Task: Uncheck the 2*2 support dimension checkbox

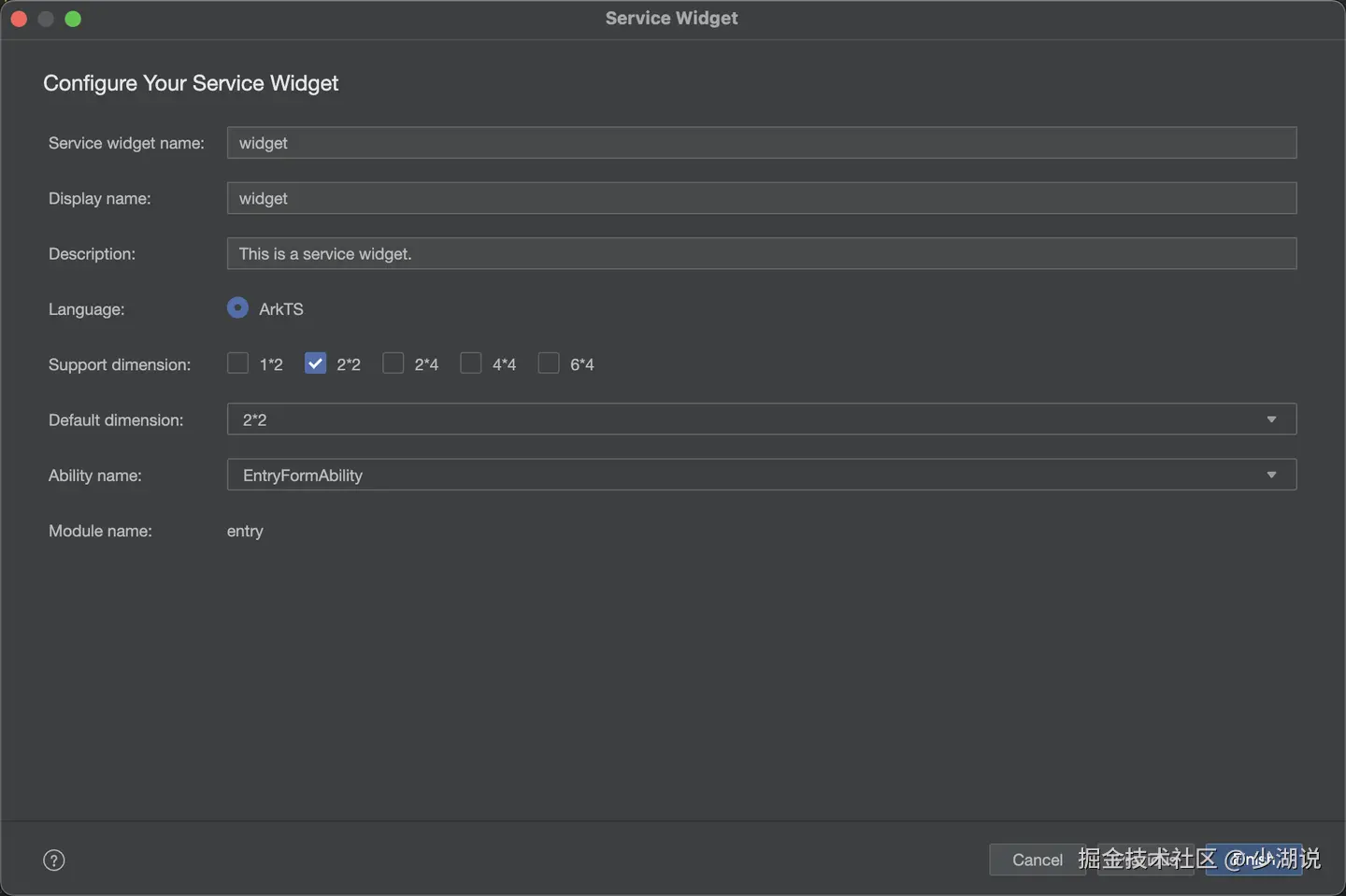Action: [316, 363]
